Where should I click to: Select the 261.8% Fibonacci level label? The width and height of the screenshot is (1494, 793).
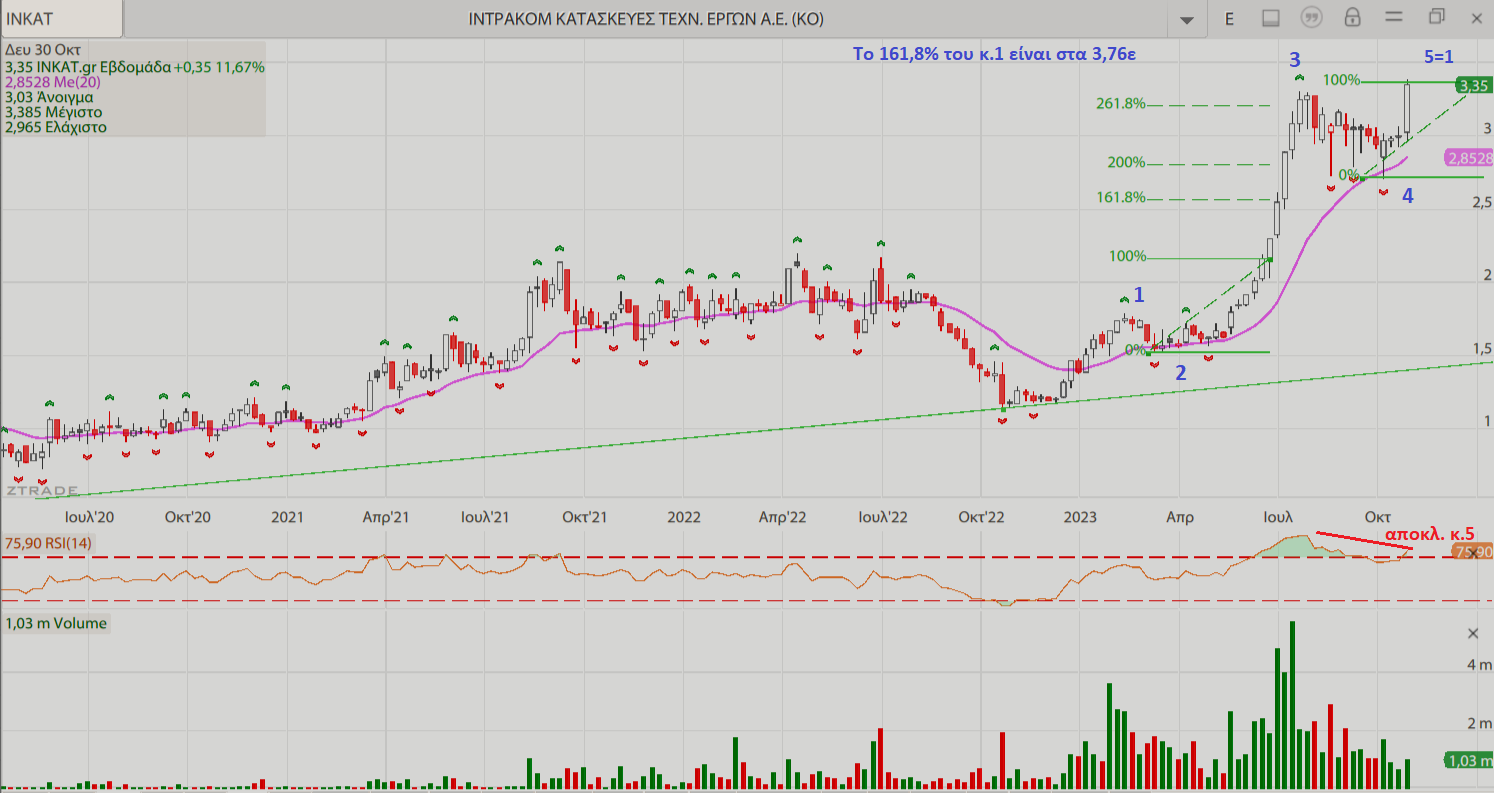(x=1120, y=104)
